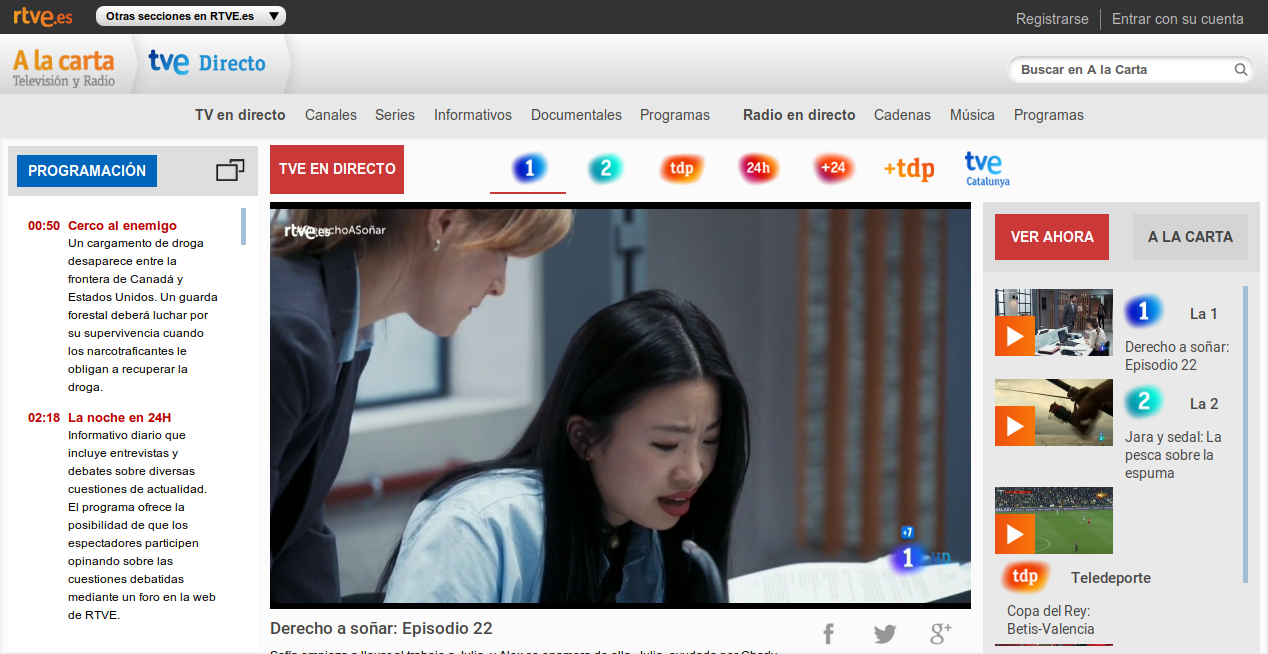Select the tdp channel logo

(x=682, y=169)
